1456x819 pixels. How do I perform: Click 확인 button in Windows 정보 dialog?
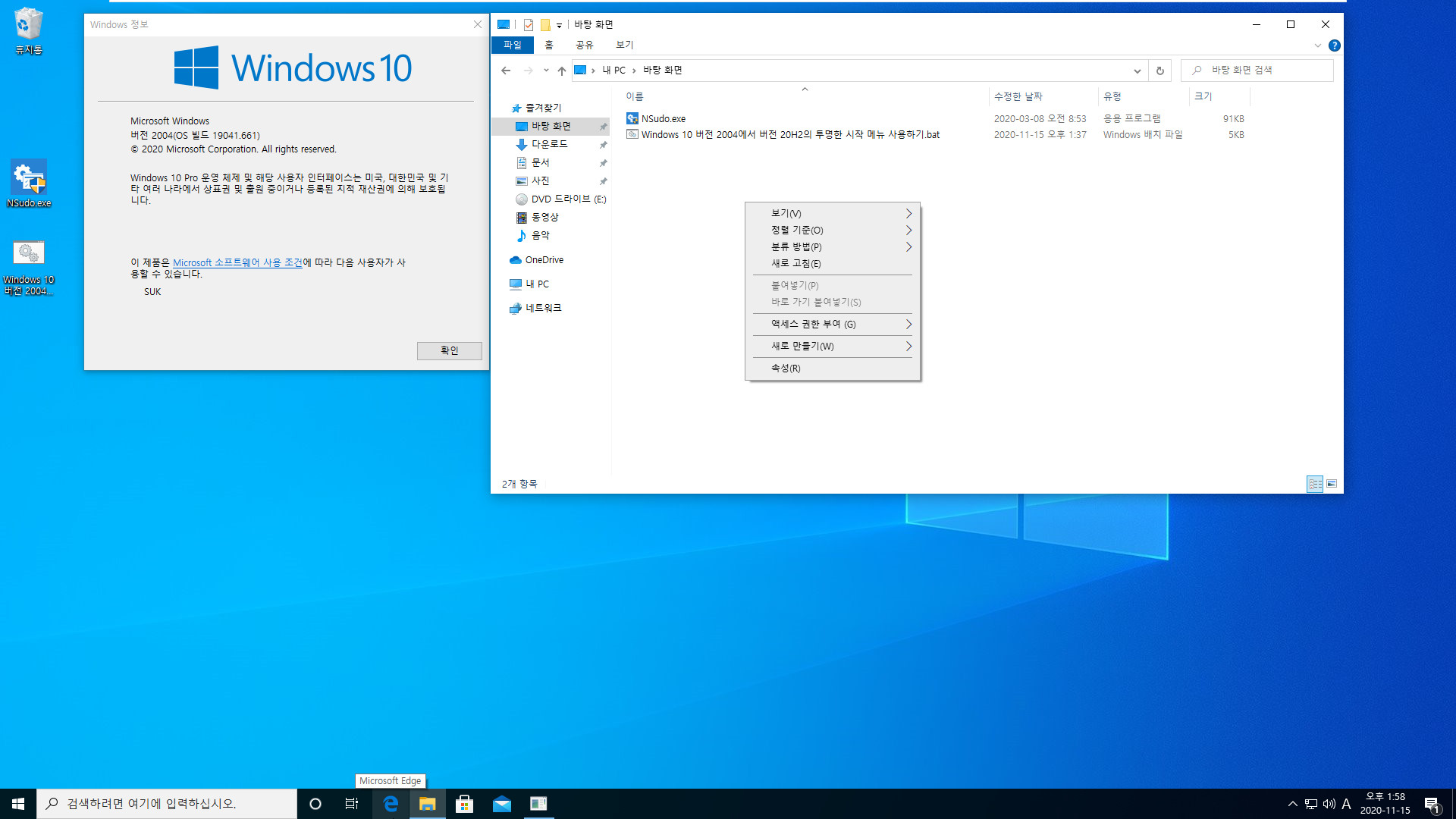click(449, 350)
